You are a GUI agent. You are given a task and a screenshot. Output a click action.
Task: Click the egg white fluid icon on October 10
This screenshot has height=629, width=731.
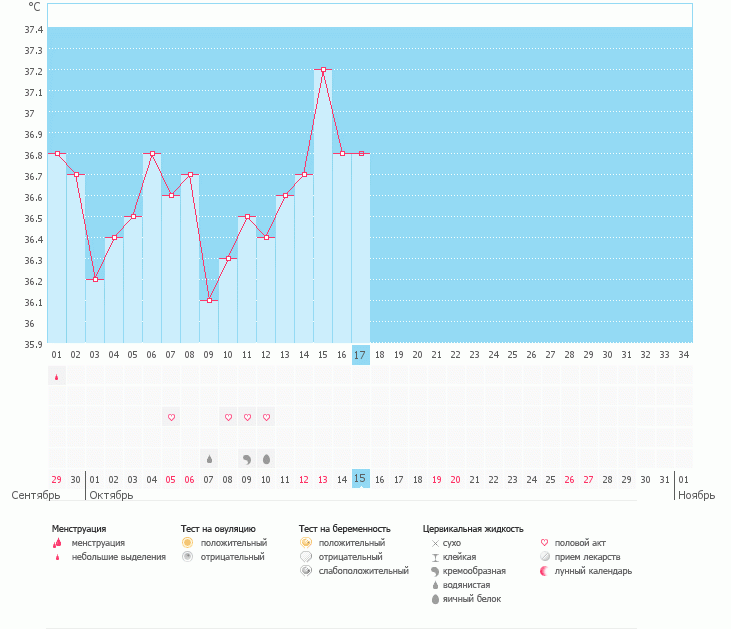click(x=266, y=459)
